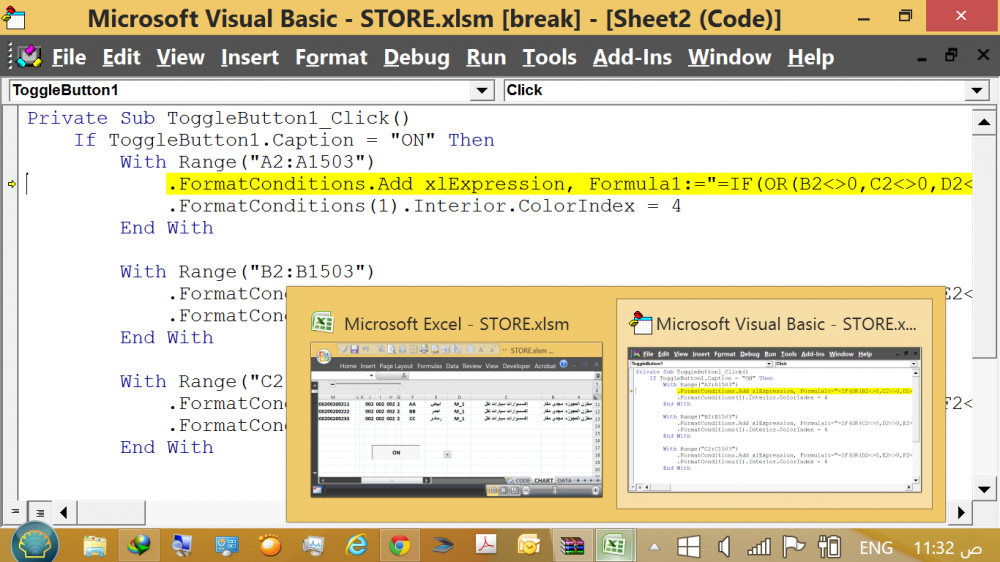Minimize the inner code window
Image resolution: width=1000 pixels, height=562 pixels.
click(922, 58)
